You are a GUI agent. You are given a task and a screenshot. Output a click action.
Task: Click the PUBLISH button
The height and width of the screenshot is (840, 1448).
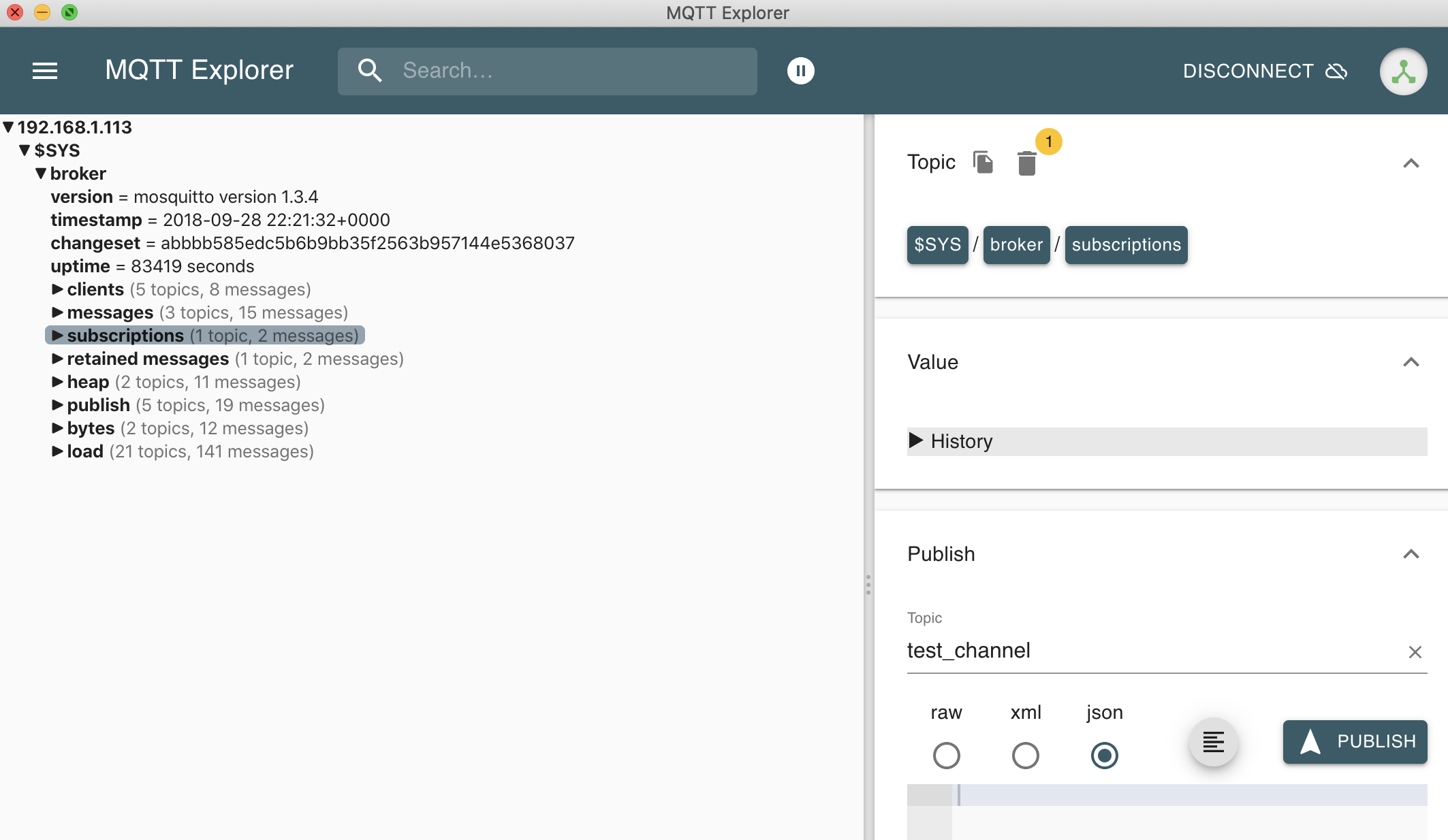click(x=1355, y=741)
